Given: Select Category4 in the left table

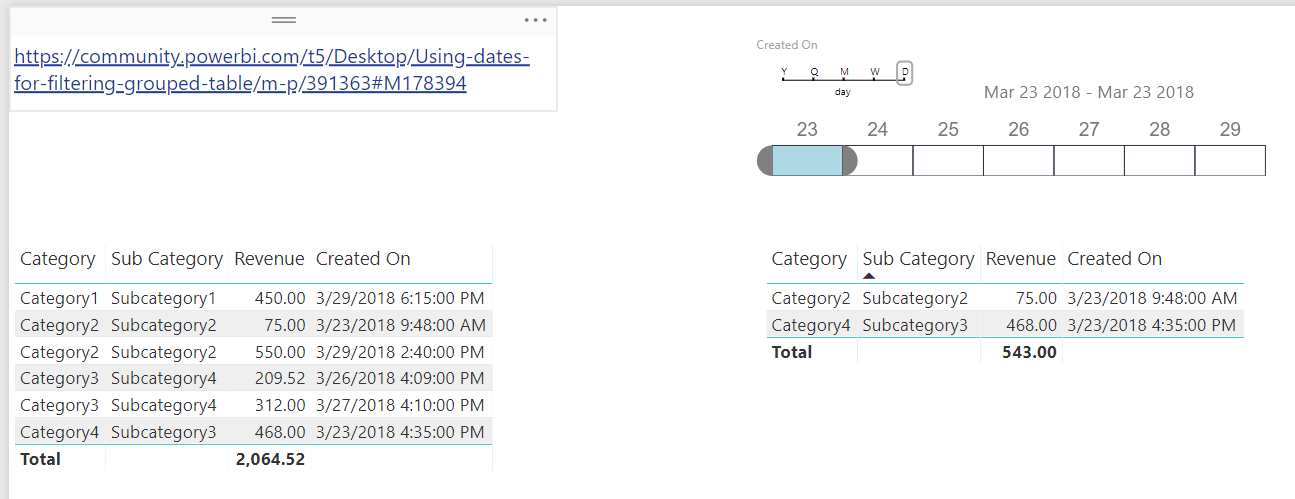Looking at the screenshot, I should [x=60, y=432].
